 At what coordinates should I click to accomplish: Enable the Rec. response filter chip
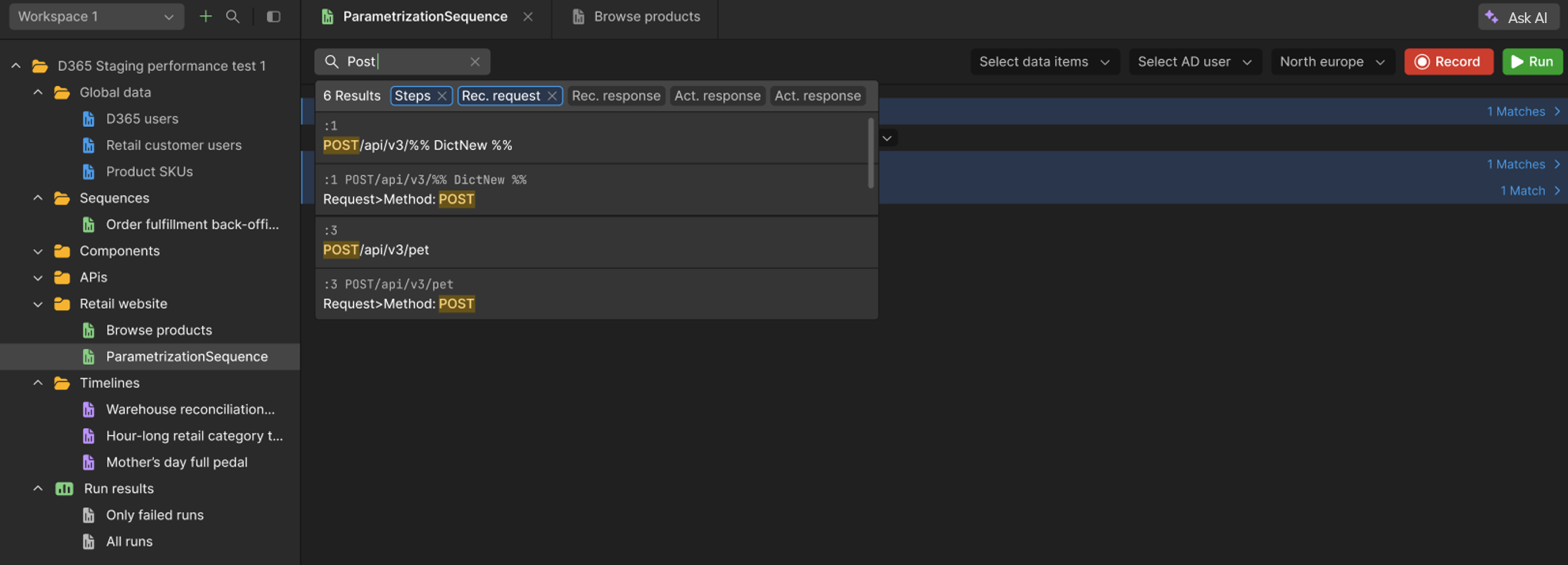coord(616,96)
